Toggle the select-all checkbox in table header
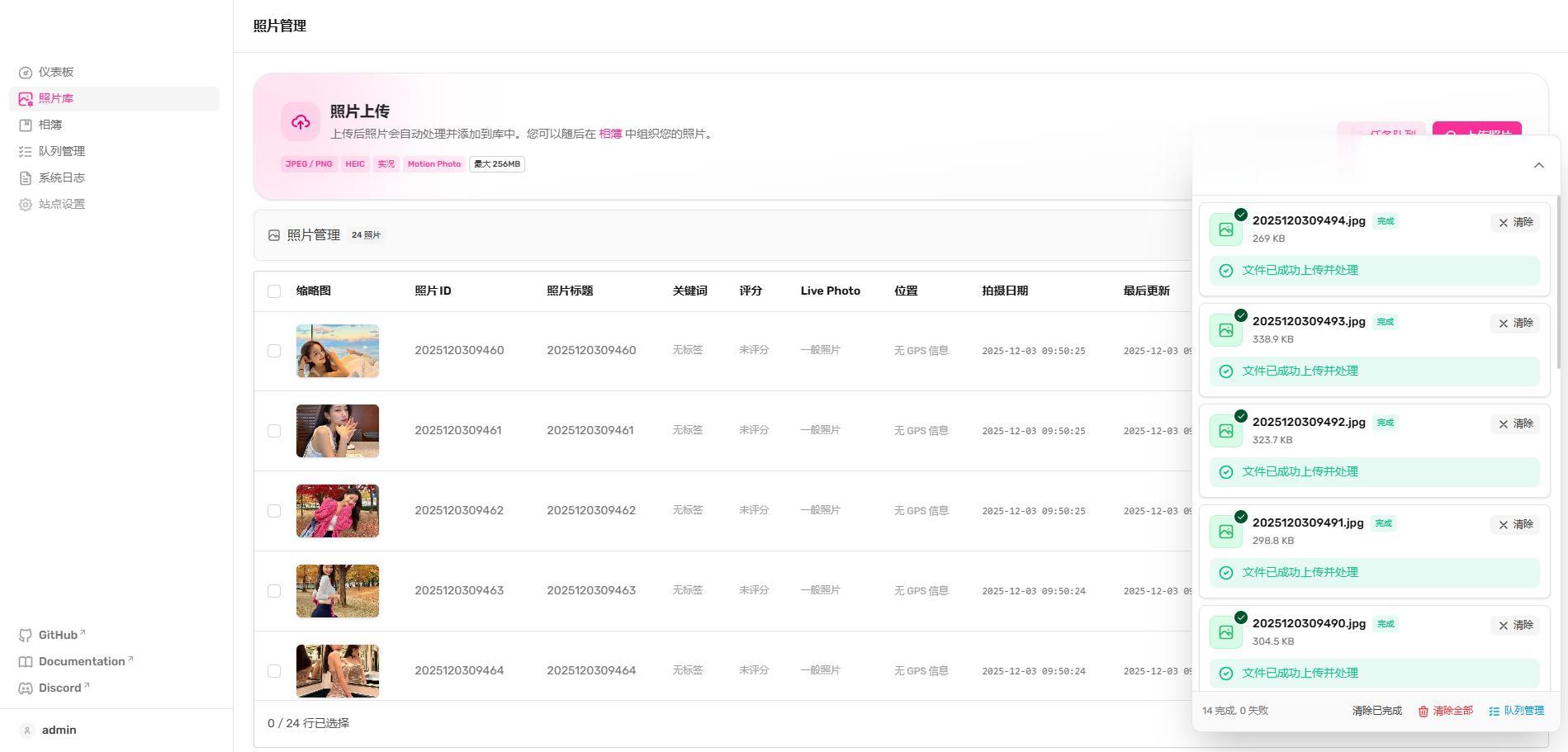This screenshot has width=1568, height=752. [x=274, y=291]
